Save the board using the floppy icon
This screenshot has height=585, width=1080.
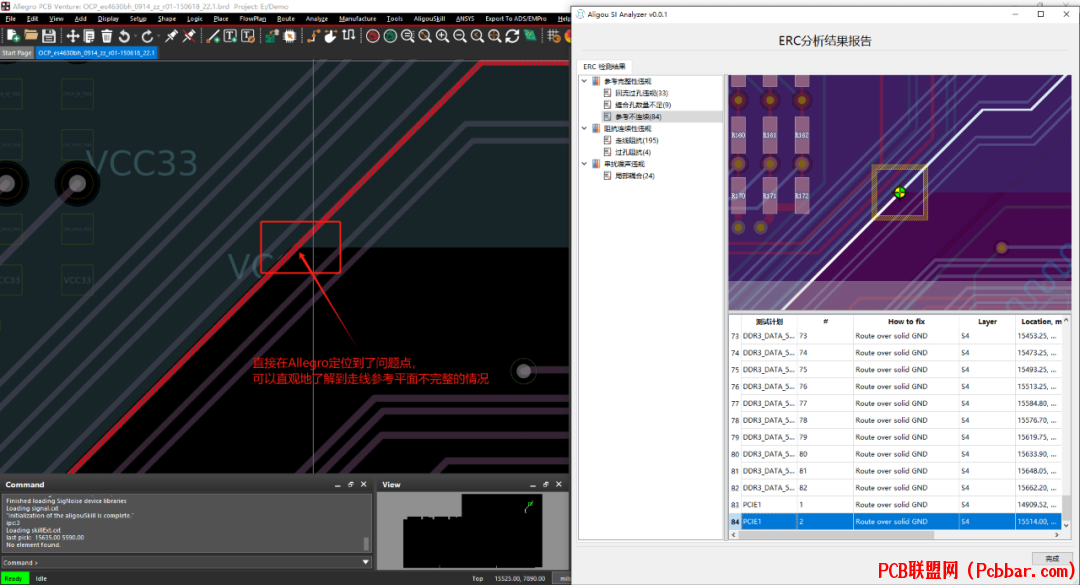(48, 36)
